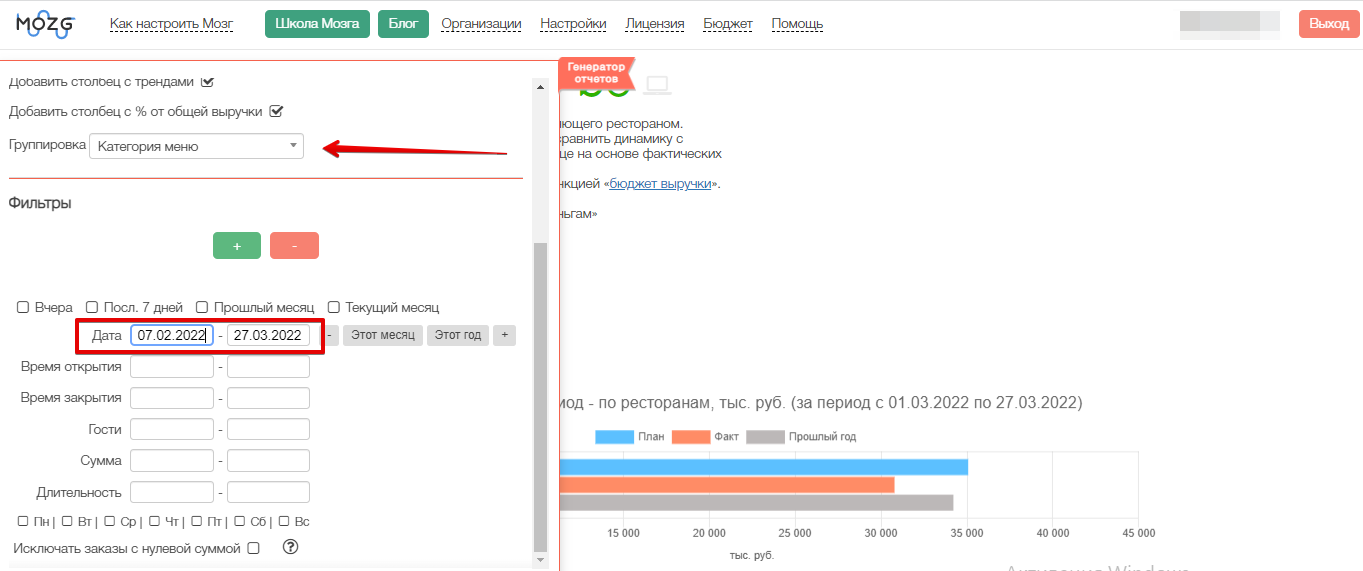This screenshot has height=571, width=1363.
Task: Click scrollbar down arrow in filter panel
Action: [x=541, y=561]
